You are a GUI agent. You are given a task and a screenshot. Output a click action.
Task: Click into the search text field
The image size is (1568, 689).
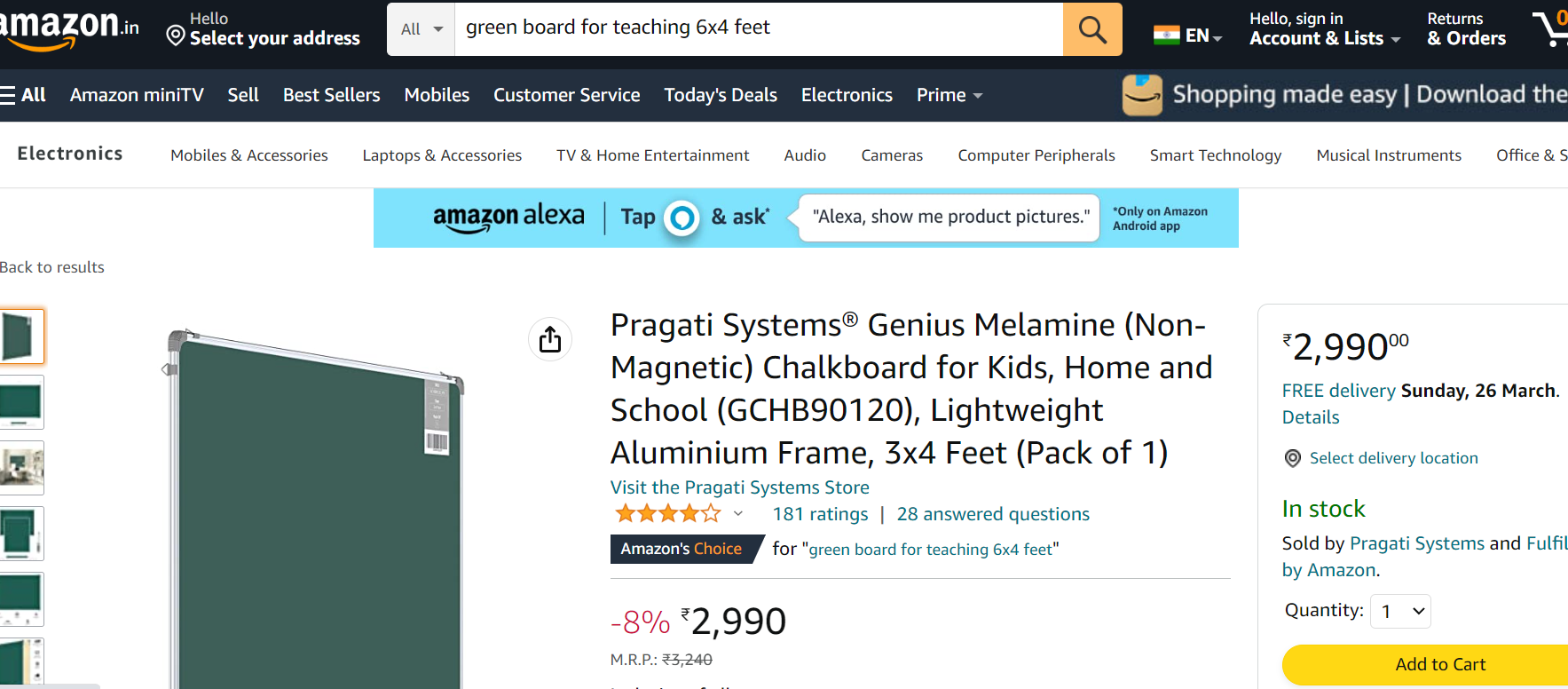pos(759,29)
